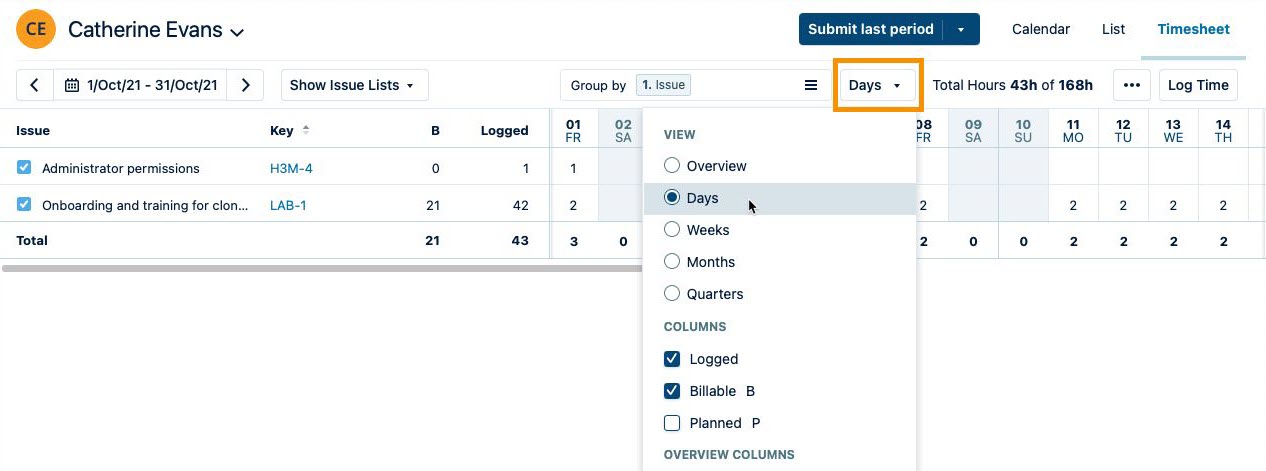Switch to the List tab
1266x471 pixels.
coord(1113,30)
